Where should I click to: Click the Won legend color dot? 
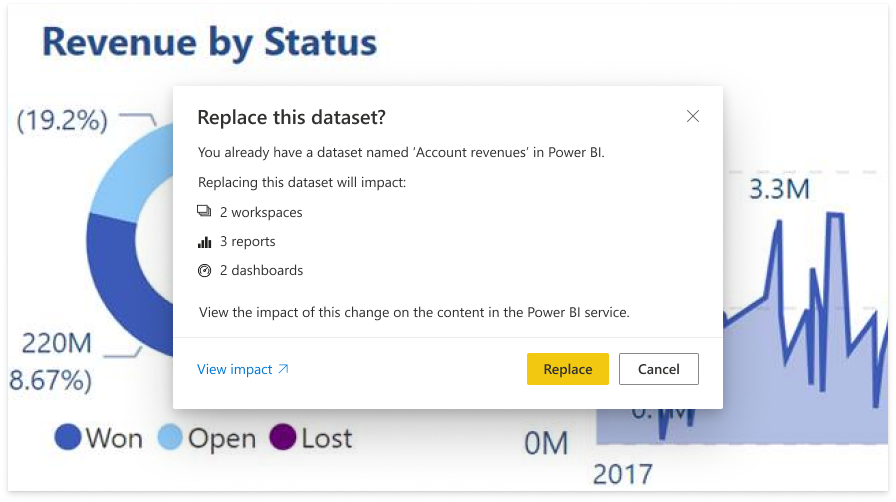click(x=68, y=438)
